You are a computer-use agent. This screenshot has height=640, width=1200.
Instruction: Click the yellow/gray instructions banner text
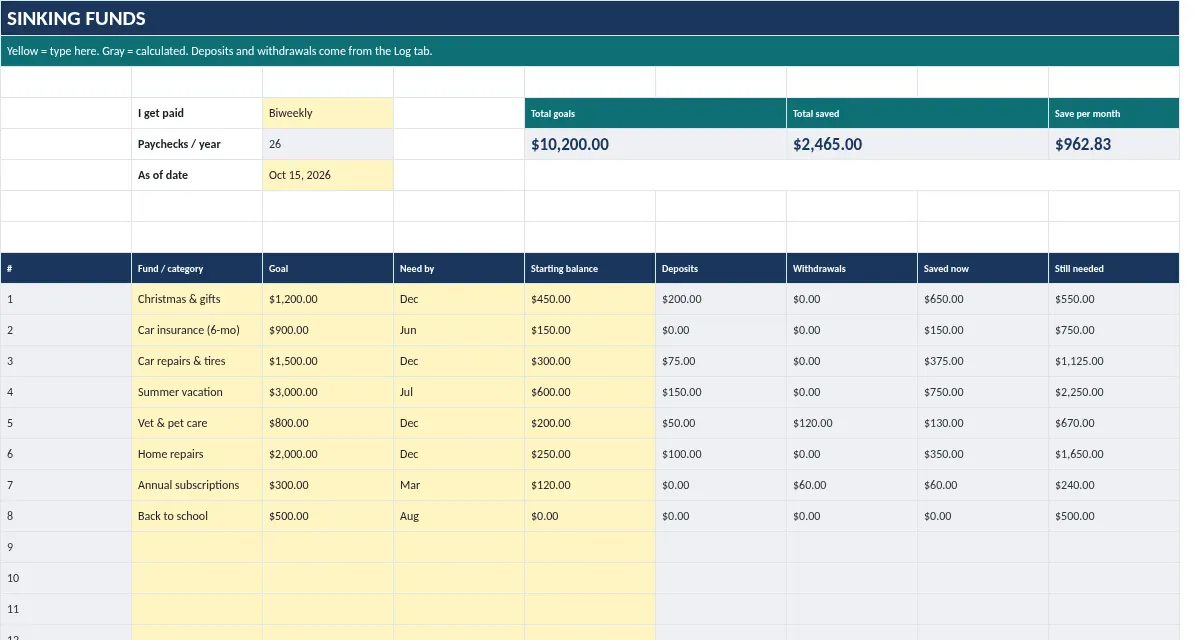219,51
